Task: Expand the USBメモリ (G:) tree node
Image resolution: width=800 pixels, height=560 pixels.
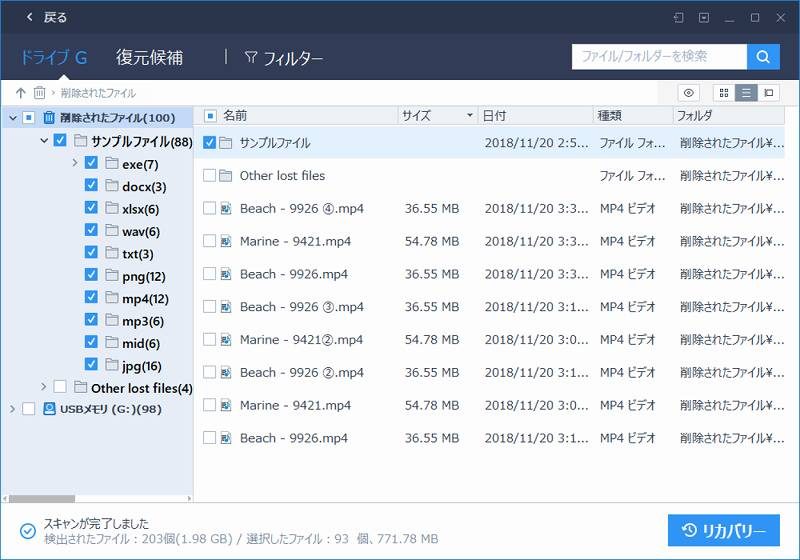Action: [x=12, y=409]
